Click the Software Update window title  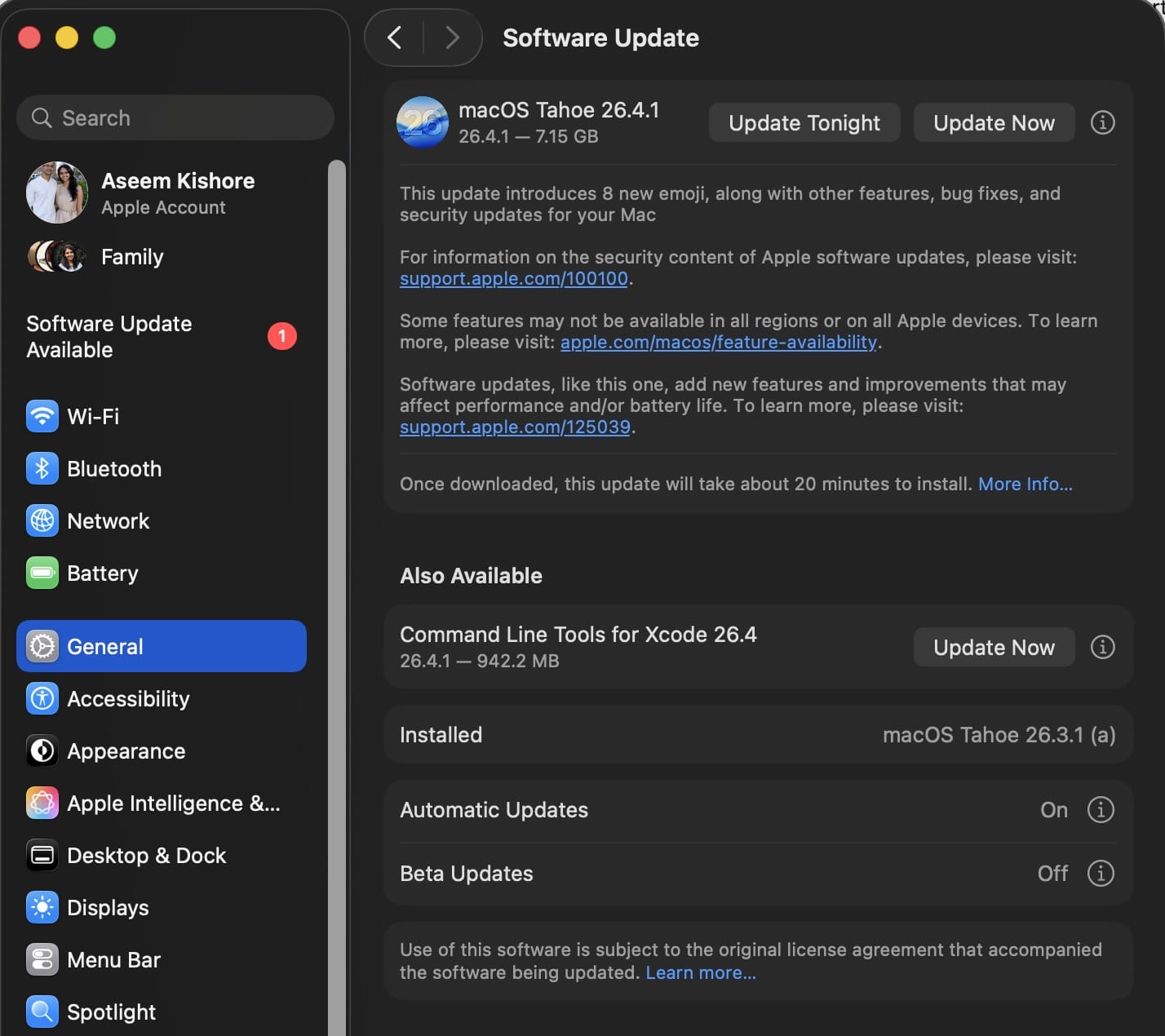(600, 38)
